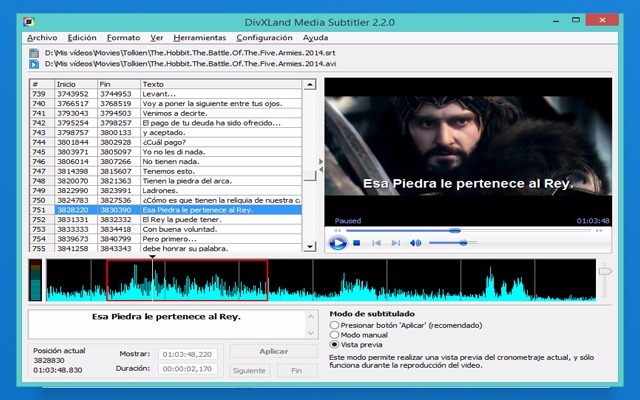
Task: Click the subtitle .srt file icon
Action: click(35, 51)
